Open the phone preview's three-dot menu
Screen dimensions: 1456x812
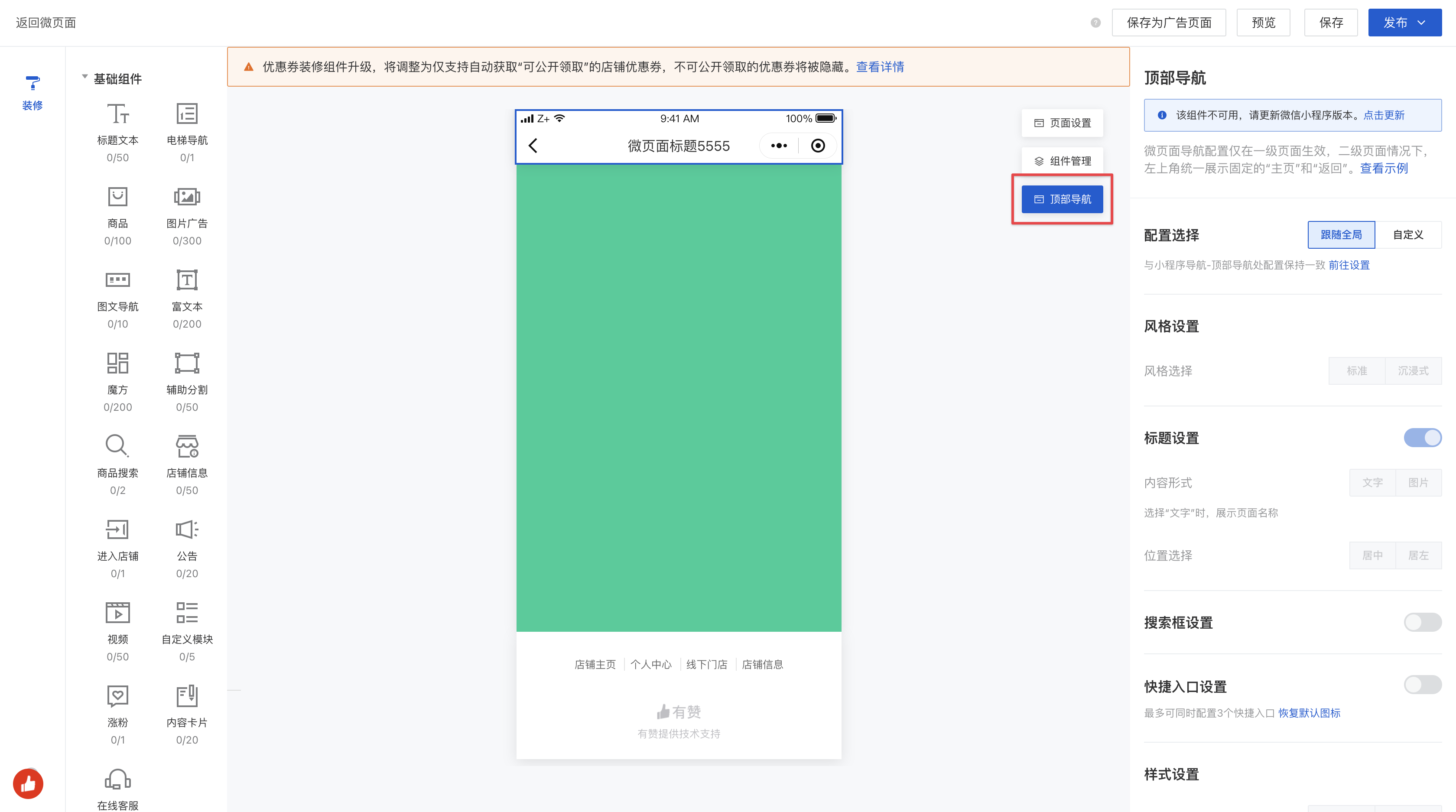[x=779, y=146]
